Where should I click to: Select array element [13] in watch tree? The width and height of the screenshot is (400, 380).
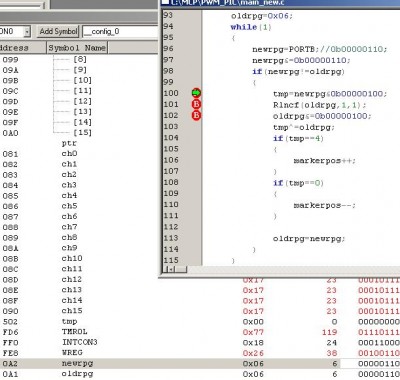click(82, 112)
